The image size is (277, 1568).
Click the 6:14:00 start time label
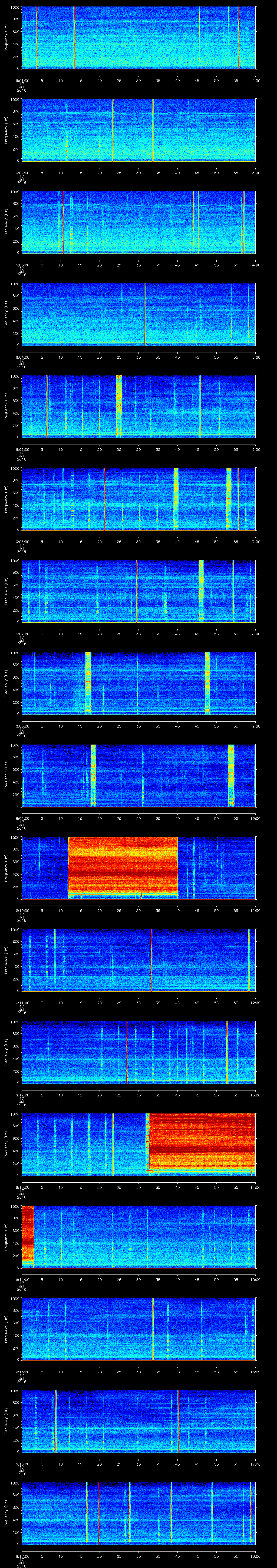coord(22,1279)
